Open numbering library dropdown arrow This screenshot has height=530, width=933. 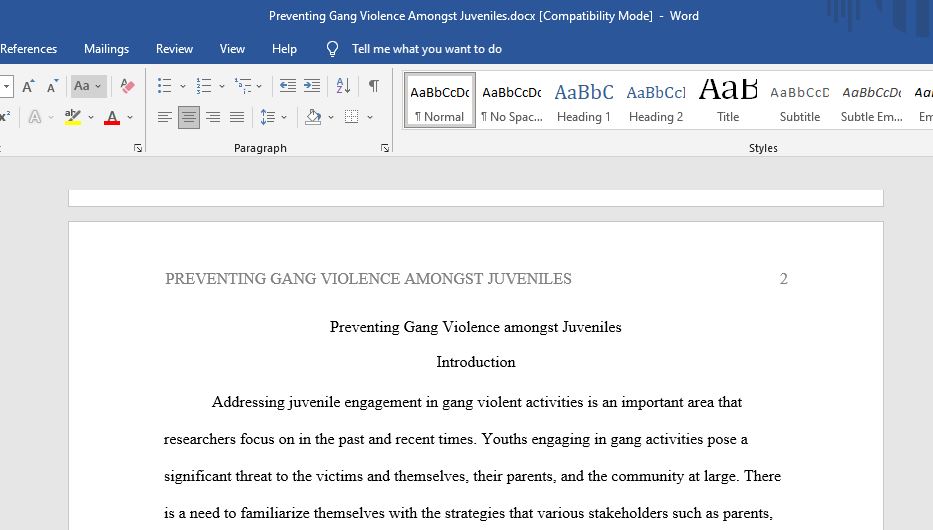(x=222, y=86)
